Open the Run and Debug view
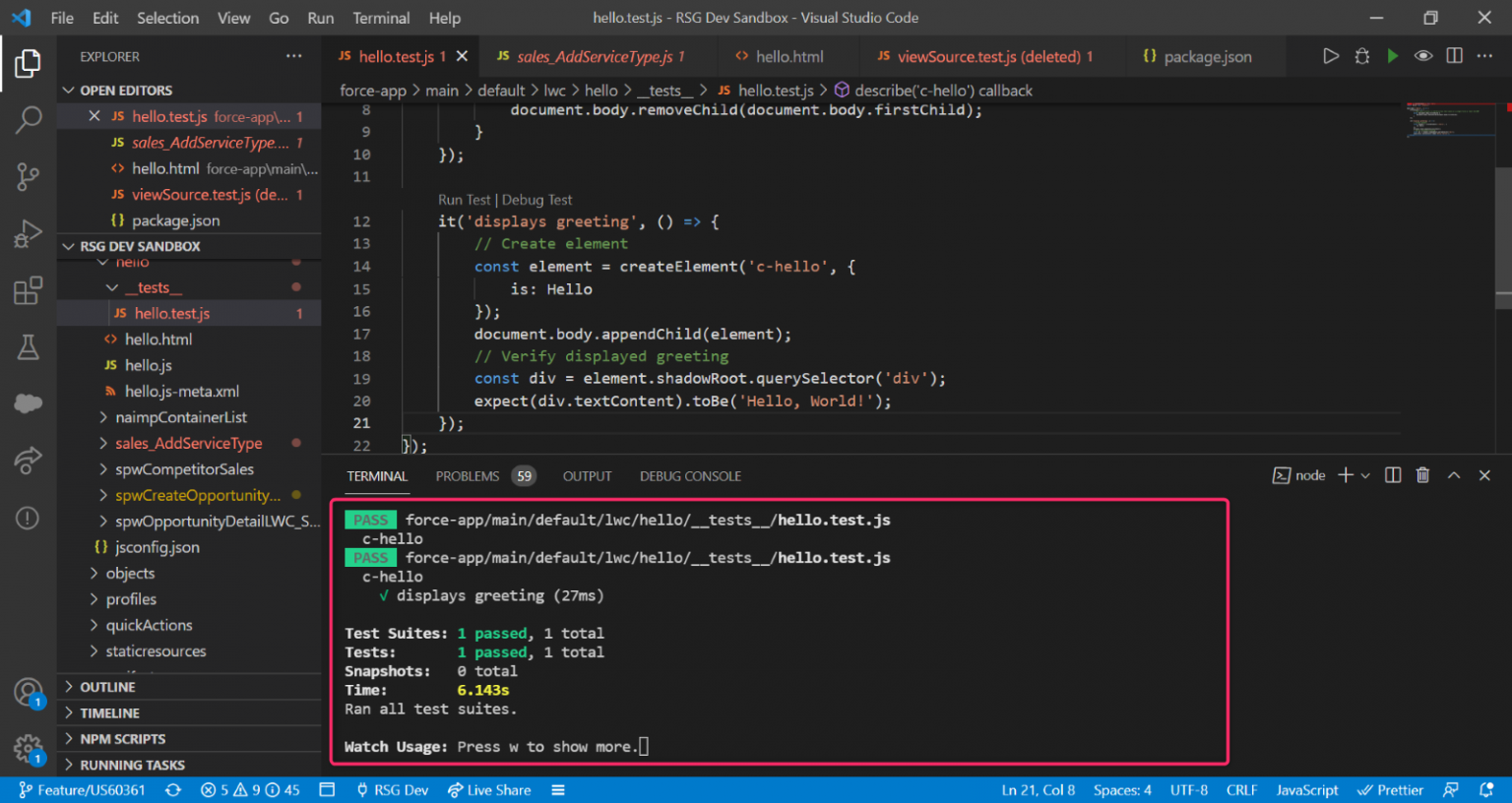Screen dimensions: 1512x803 click(x=29, y=233)
